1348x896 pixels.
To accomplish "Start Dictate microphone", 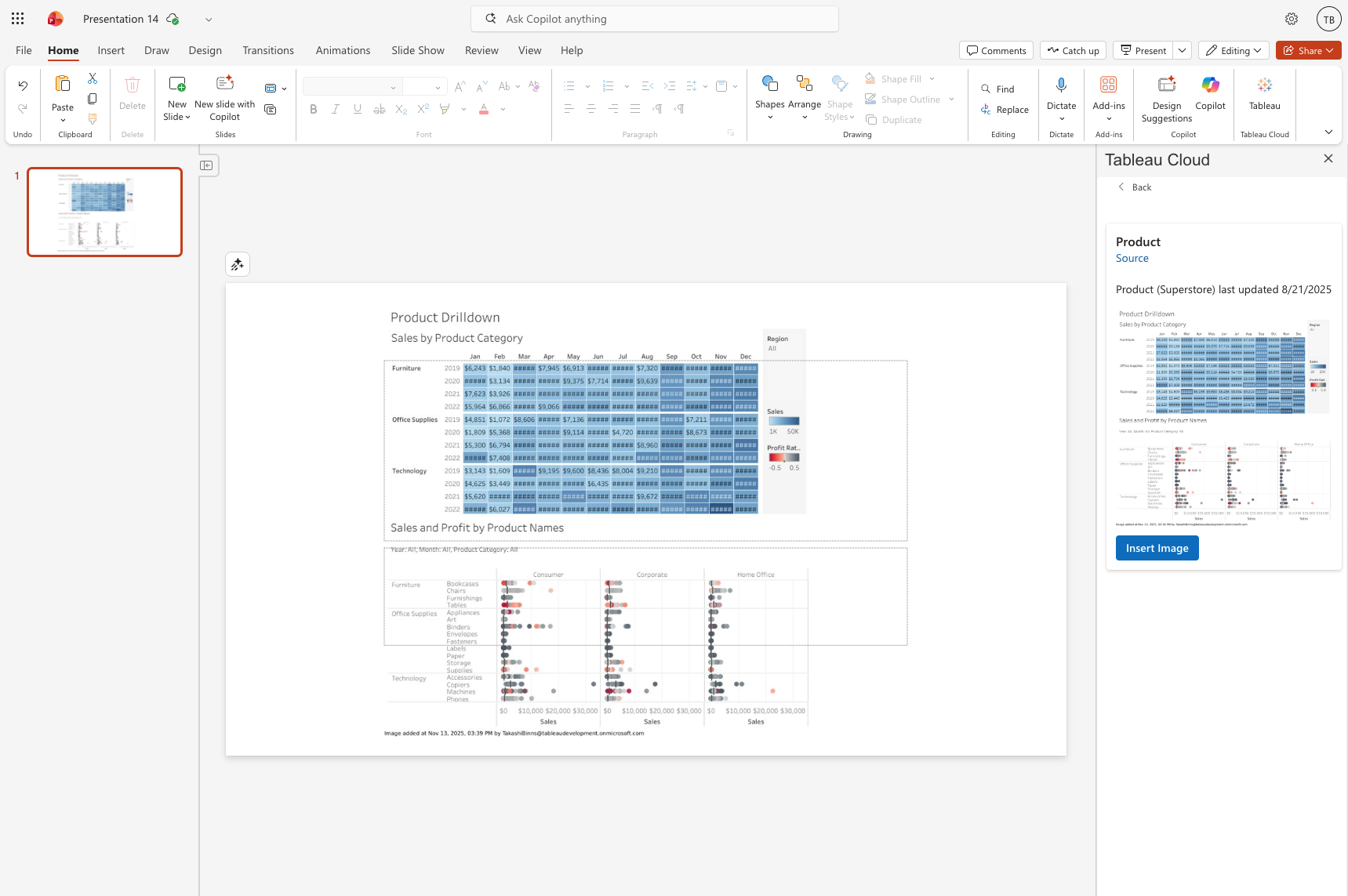I will click(x=1061, y=85).
